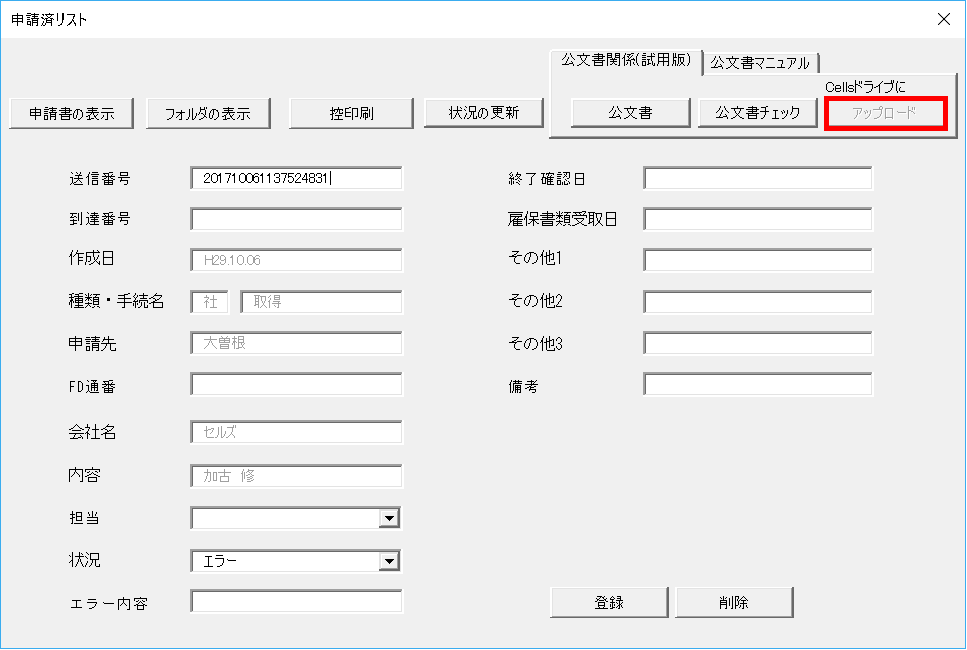This screenshot has width=967, height=650.
Task: Click the その他3 label text
Action: pos(535,344)
